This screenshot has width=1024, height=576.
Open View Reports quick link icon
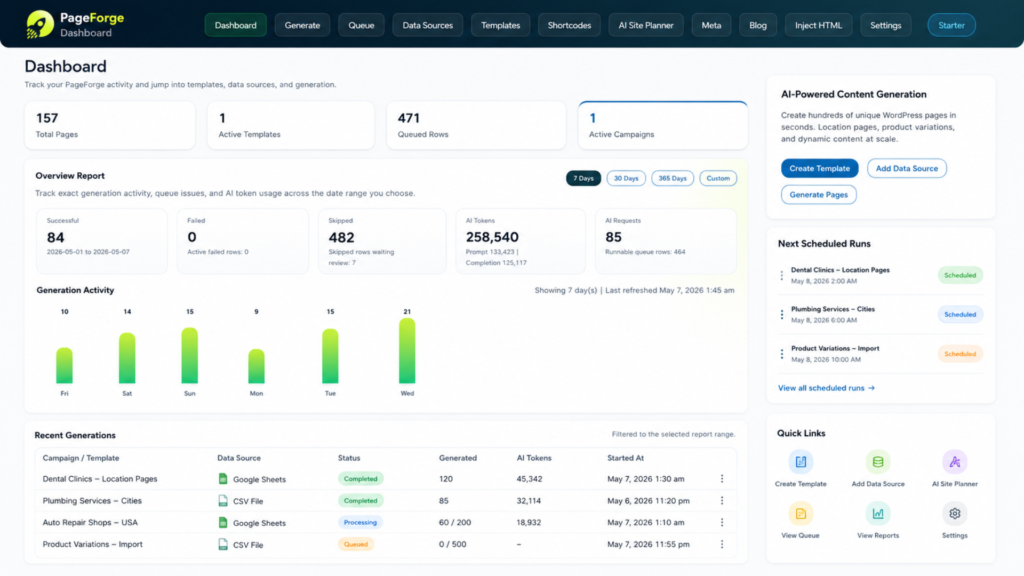coord(878,513)
